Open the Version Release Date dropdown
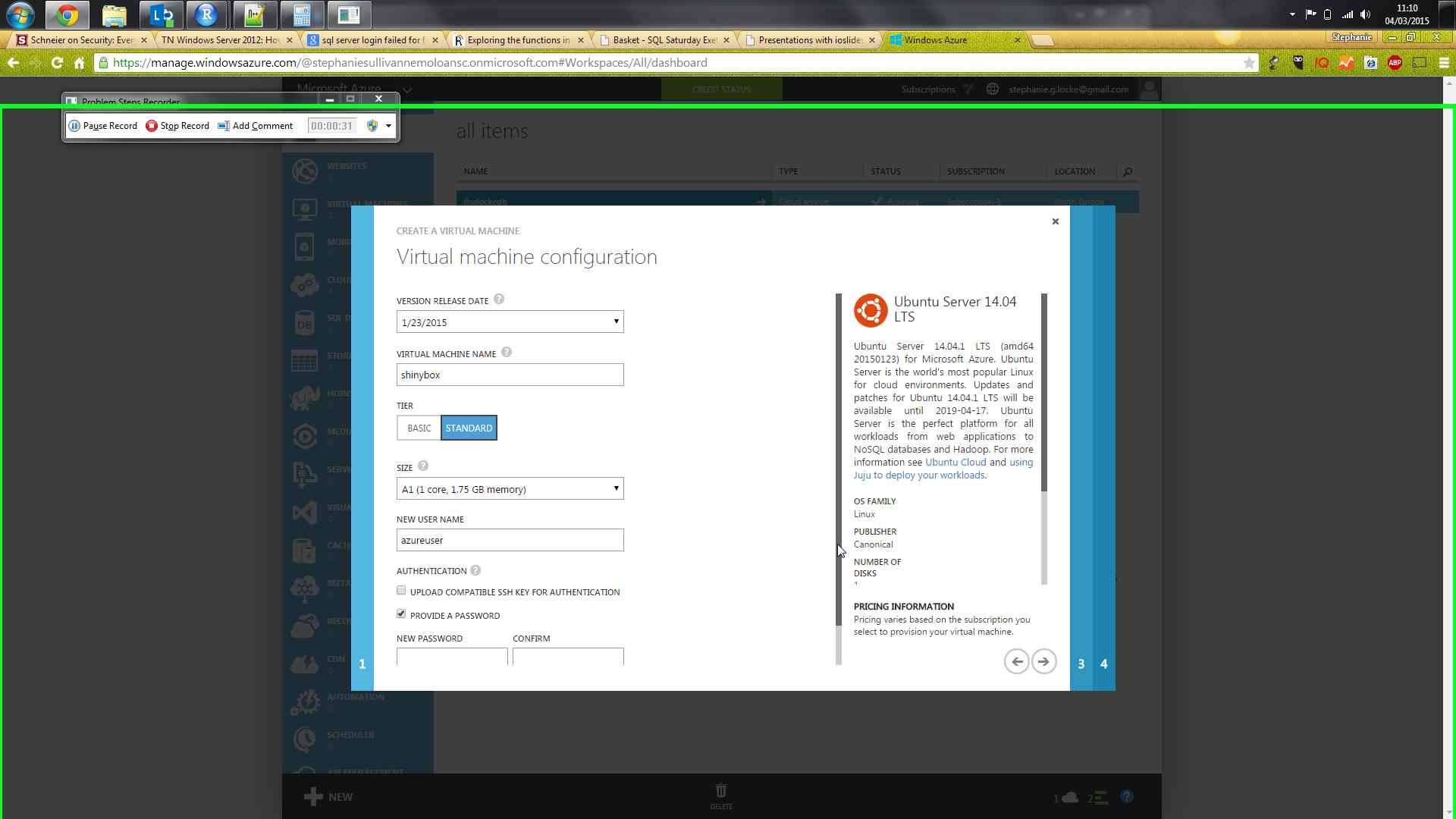 [510, 322]
